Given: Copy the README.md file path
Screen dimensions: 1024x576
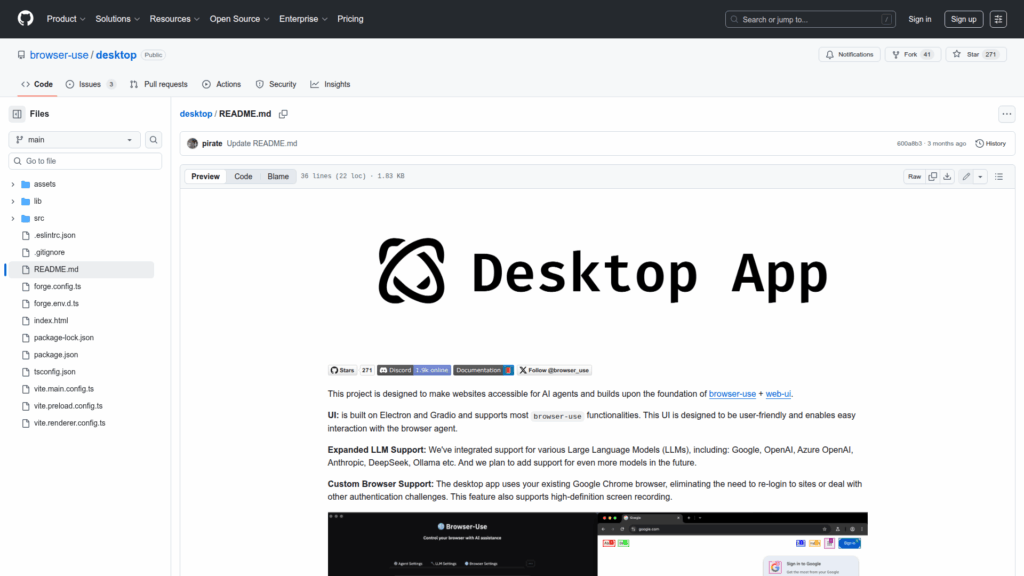Looking at the screenshot, I should pos(283,114).
